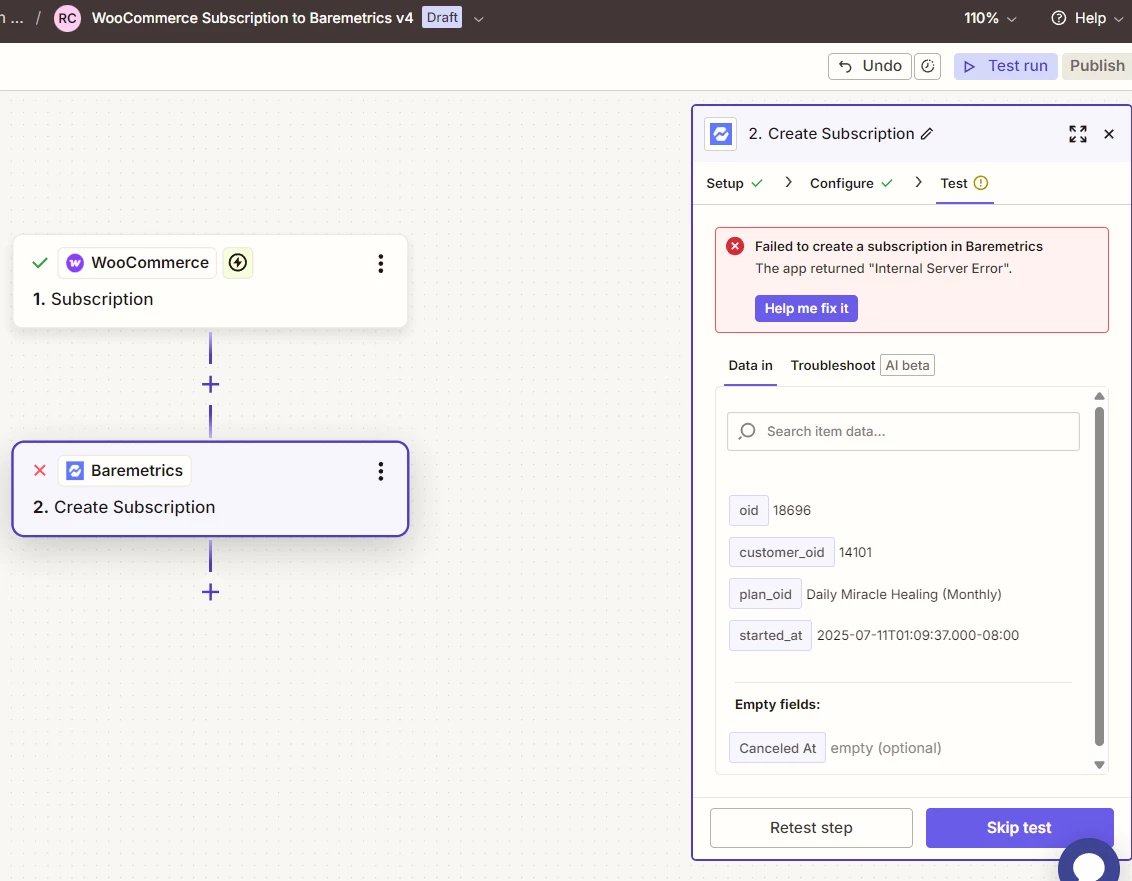
Task: Click the red X status on Baremetrics step
Action: coord(40,471)
